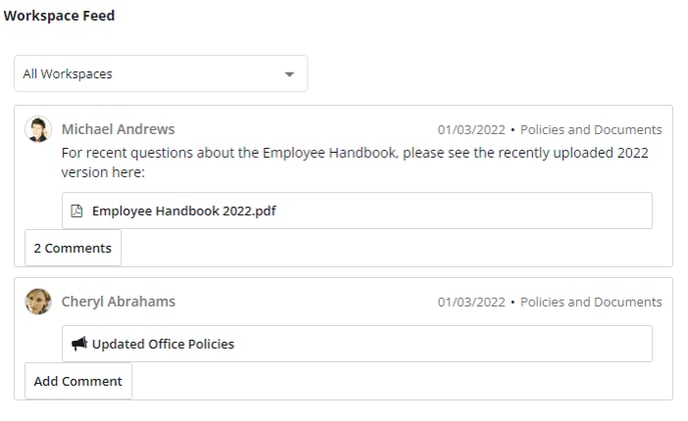The image size is (688, 421).
Task: Click the Michael Andrews name
Action: coord(118,129)
